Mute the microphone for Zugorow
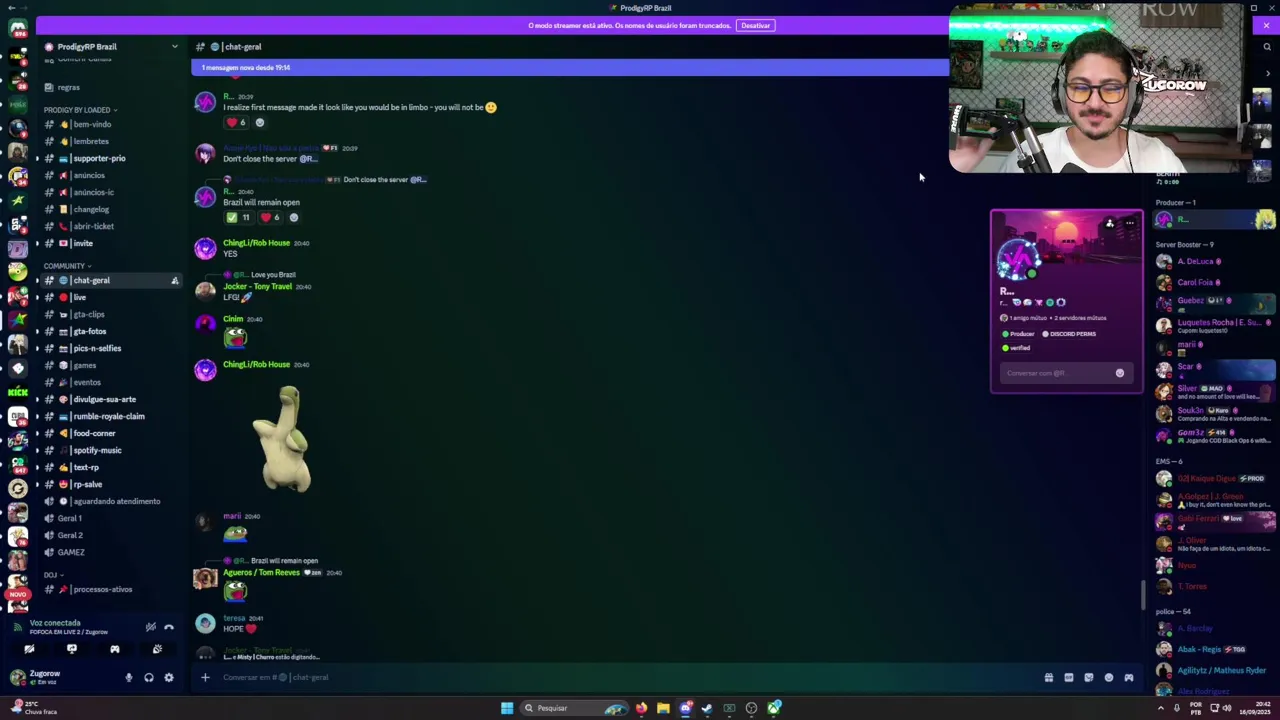Image resolution: width=1280 pixels, height=720 pixels. click(128, 678)
